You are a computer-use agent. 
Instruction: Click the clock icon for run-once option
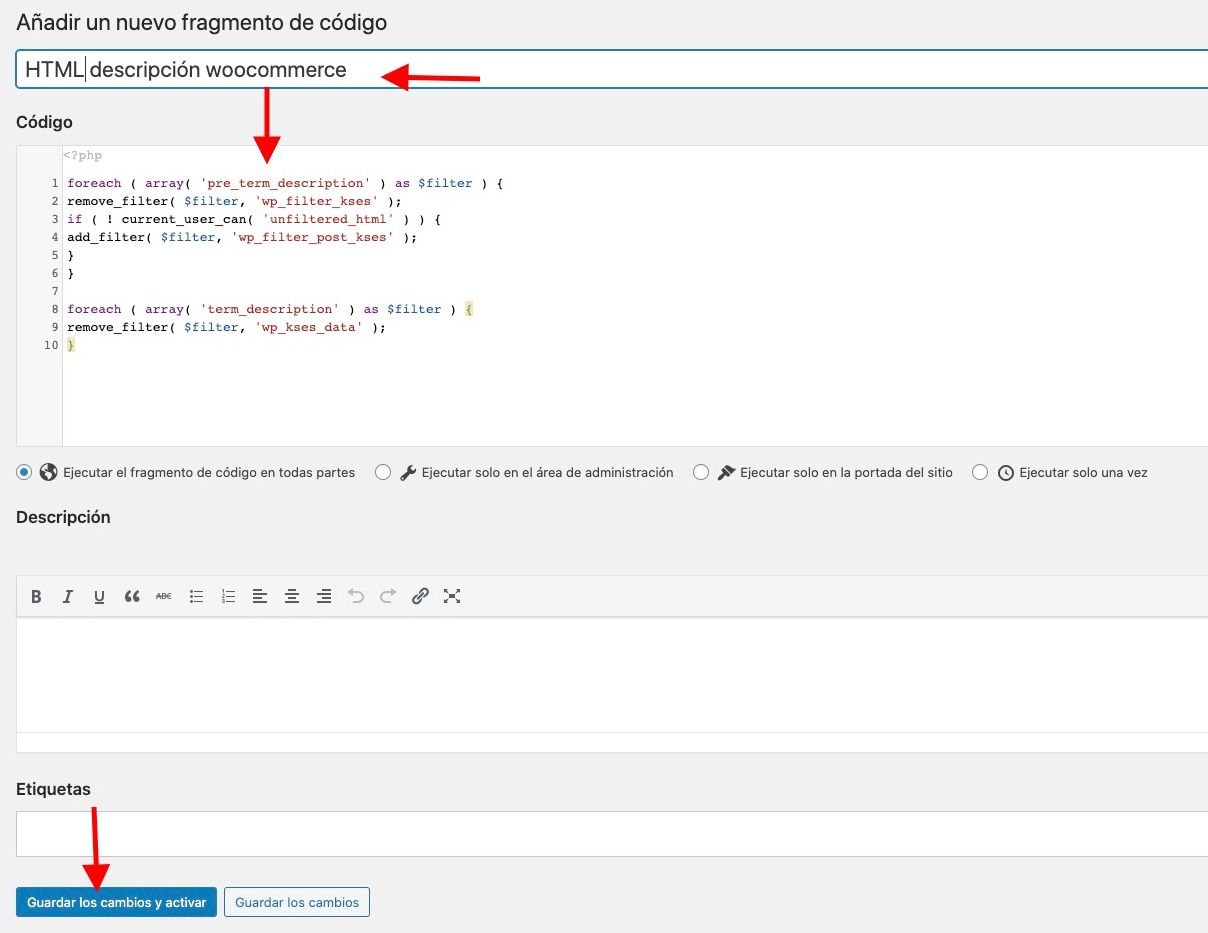(1006, 472)
